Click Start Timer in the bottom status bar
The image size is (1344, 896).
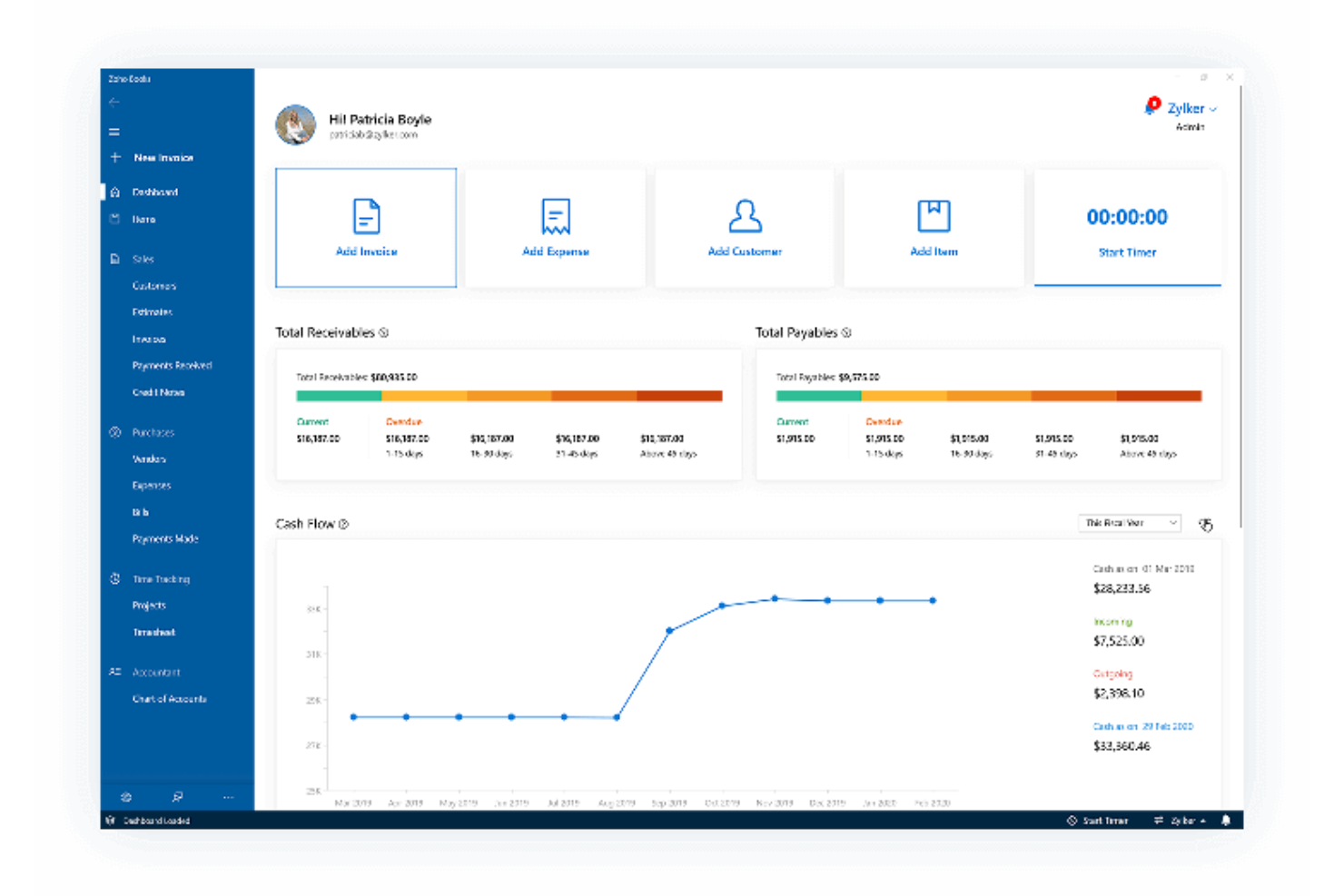coord(1100,821)
